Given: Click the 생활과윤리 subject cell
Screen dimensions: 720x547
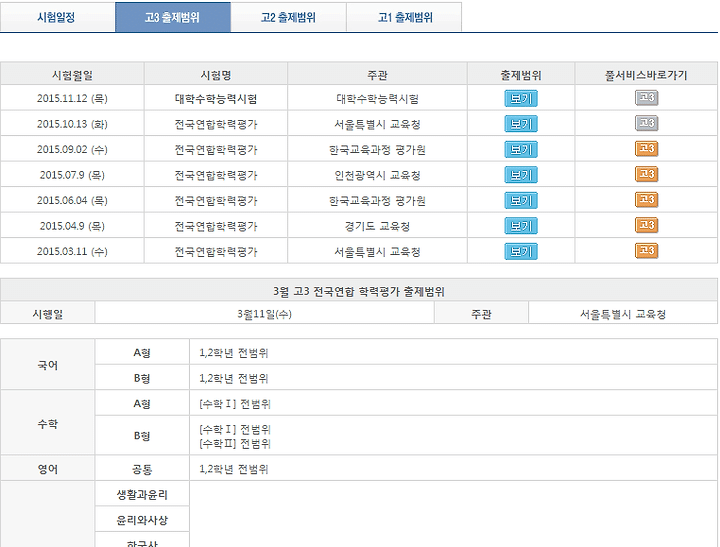Looking at the screenshot, I should 142,495.
